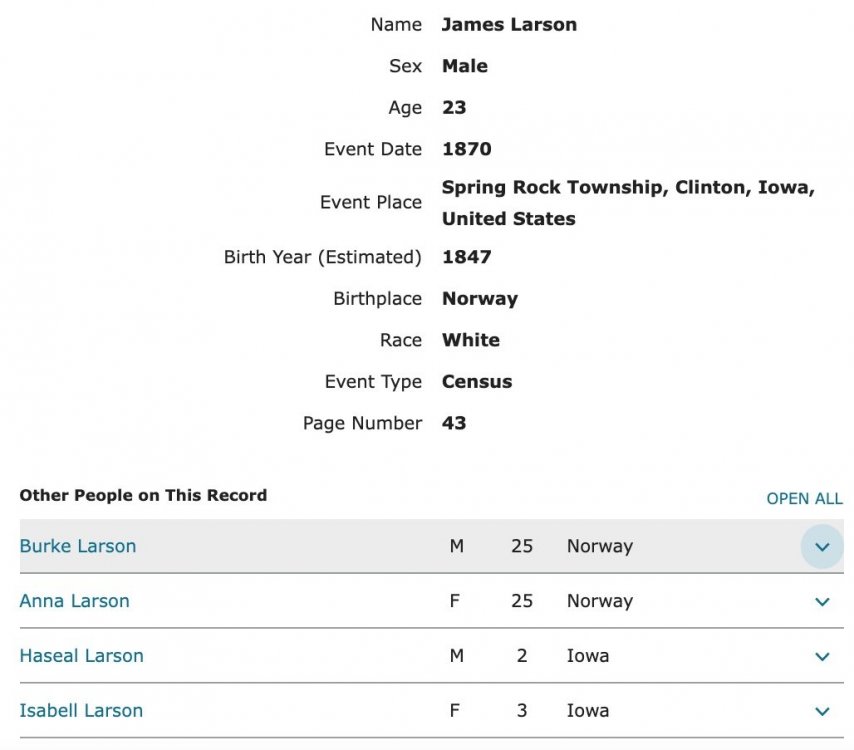Click OPEN ALL to expand every person

click(x=804, y=498)
